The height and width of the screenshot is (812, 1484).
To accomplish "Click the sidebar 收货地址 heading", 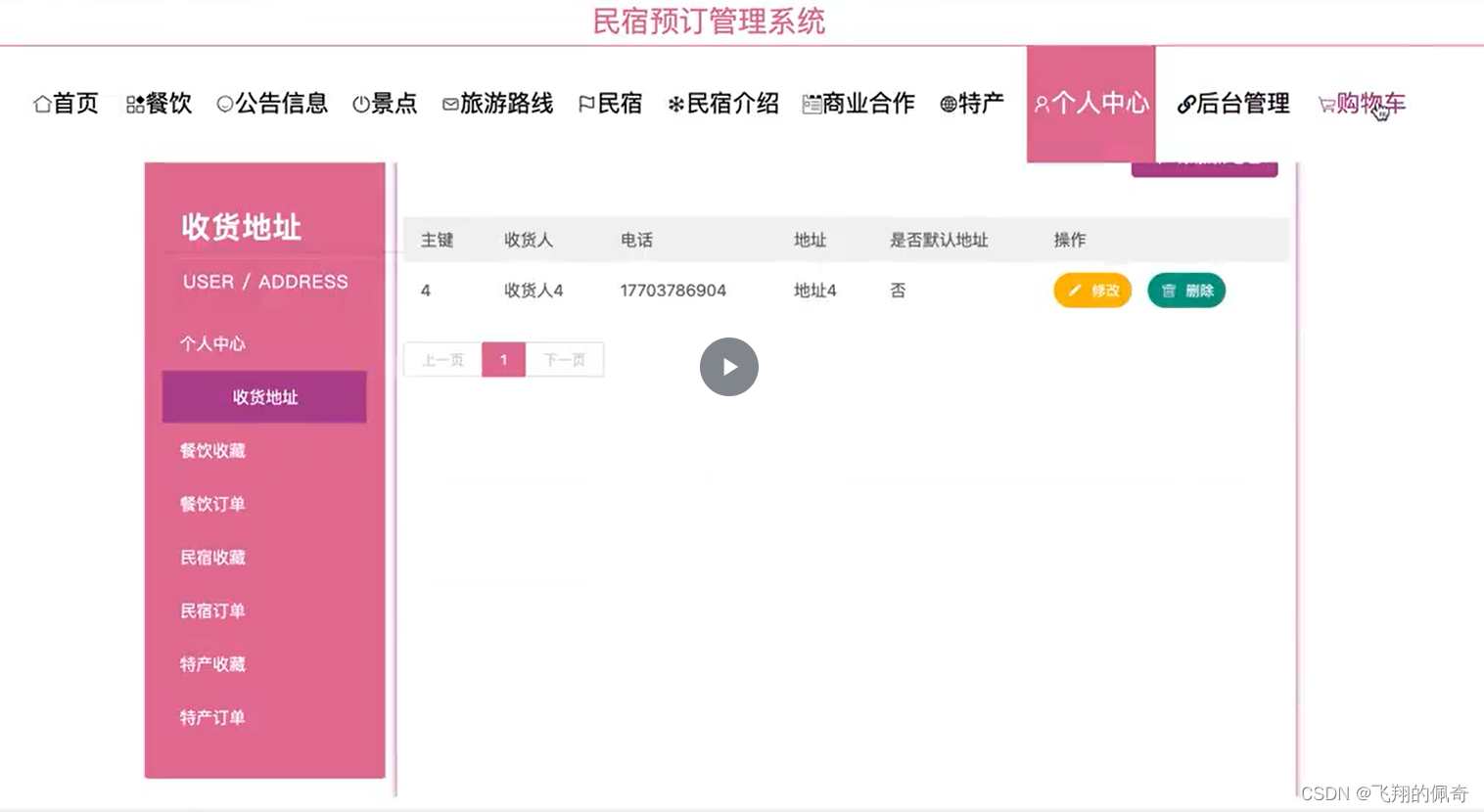I will 241,227.
